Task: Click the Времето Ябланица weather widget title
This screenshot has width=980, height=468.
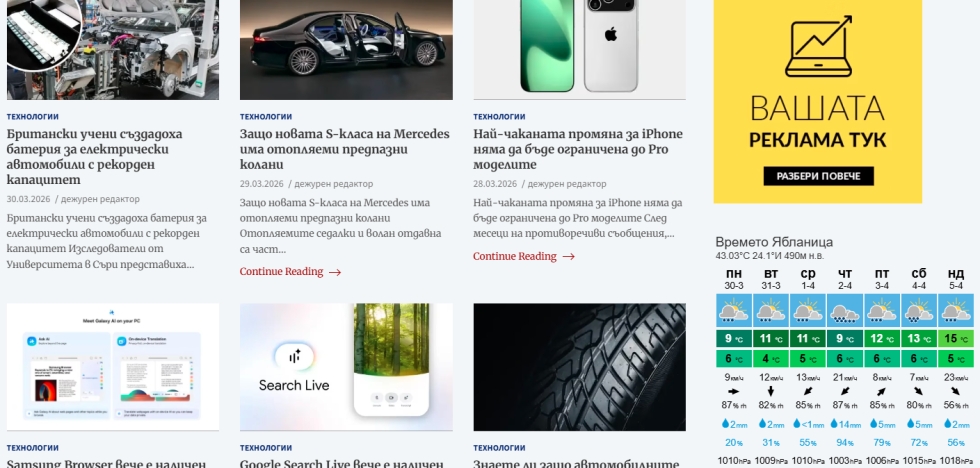Action: [774, 242]
